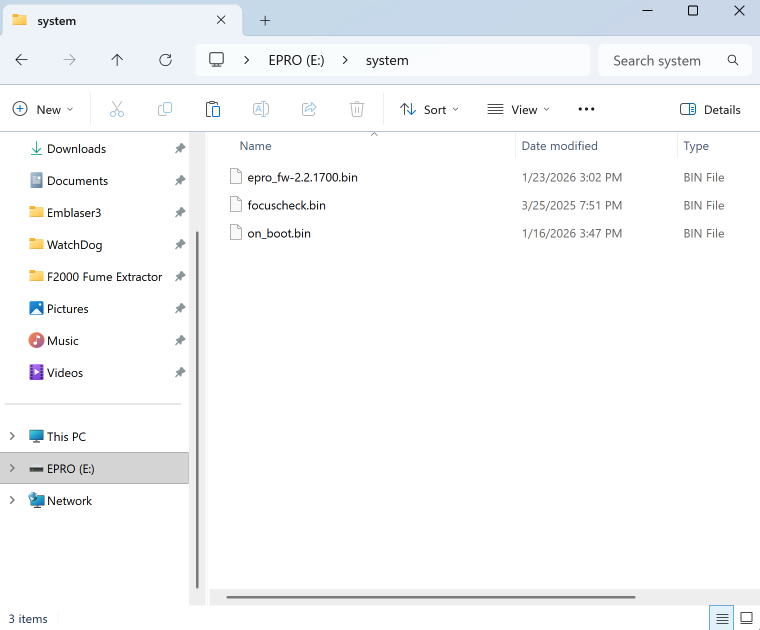This screenshot has height=630, width=760.
Task: Create new item with New button
Action: click(x=41, y=109)
